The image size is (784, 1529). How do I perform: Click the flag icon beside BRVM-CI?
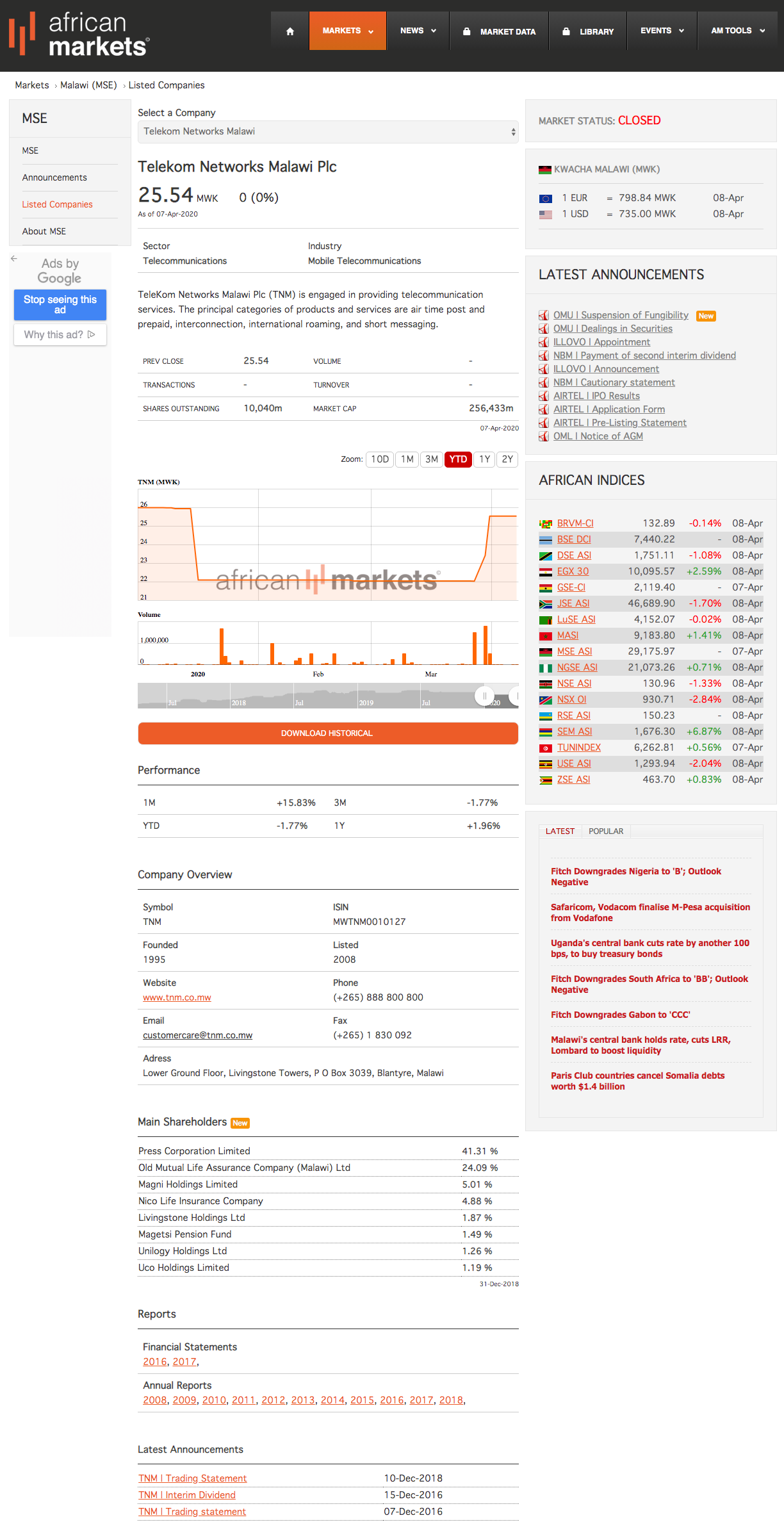click(546, 524)
